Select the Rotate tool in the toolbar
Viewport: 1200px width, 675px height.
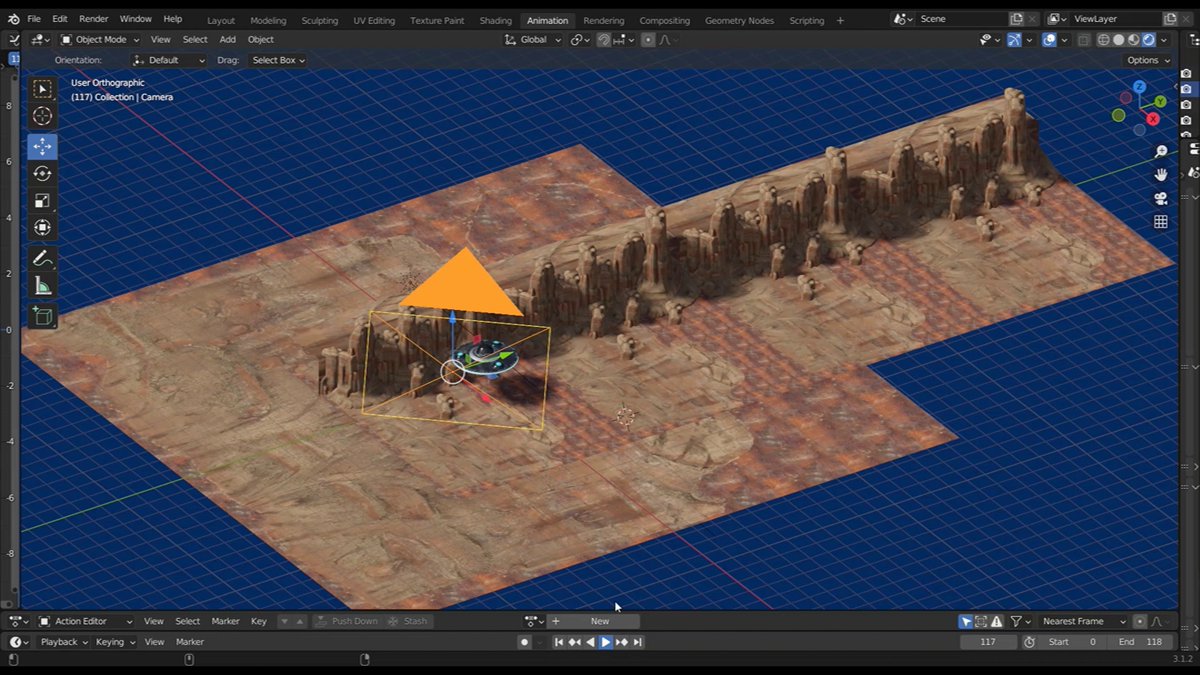pos(43,173)
